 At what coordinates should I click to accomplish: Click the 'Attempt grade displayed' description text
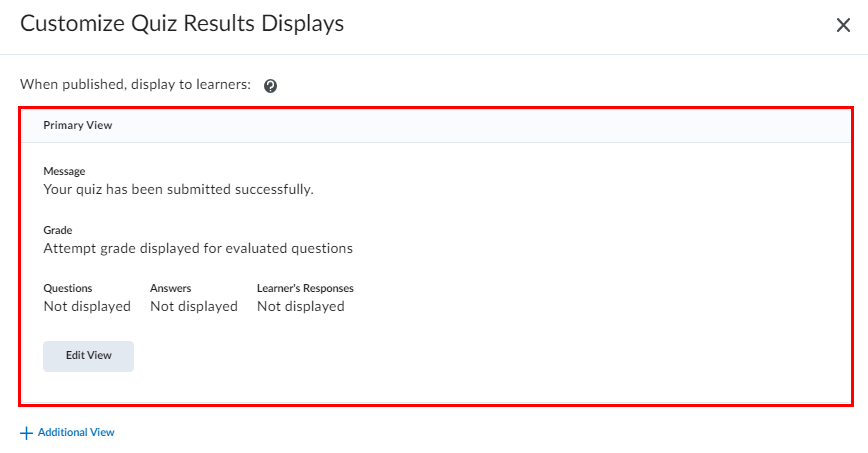[x=198, y=248]
